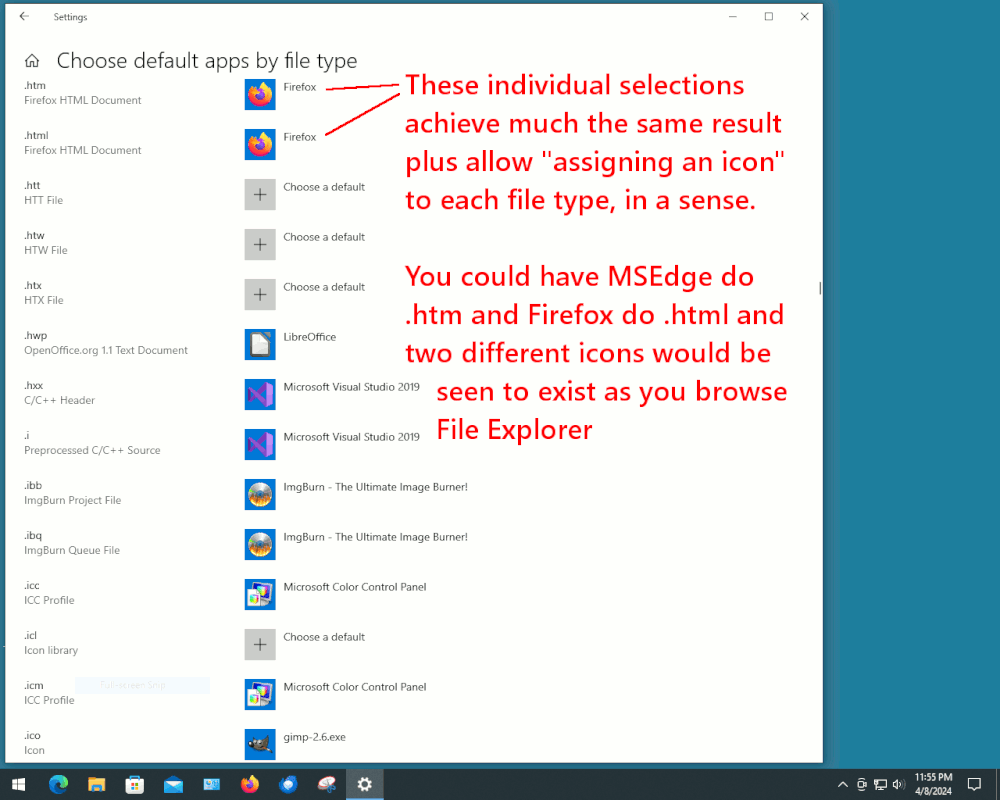Click the '.htm' extension label
The height and width of the screenshot is (800, 1000).
[x=35, y=85]
